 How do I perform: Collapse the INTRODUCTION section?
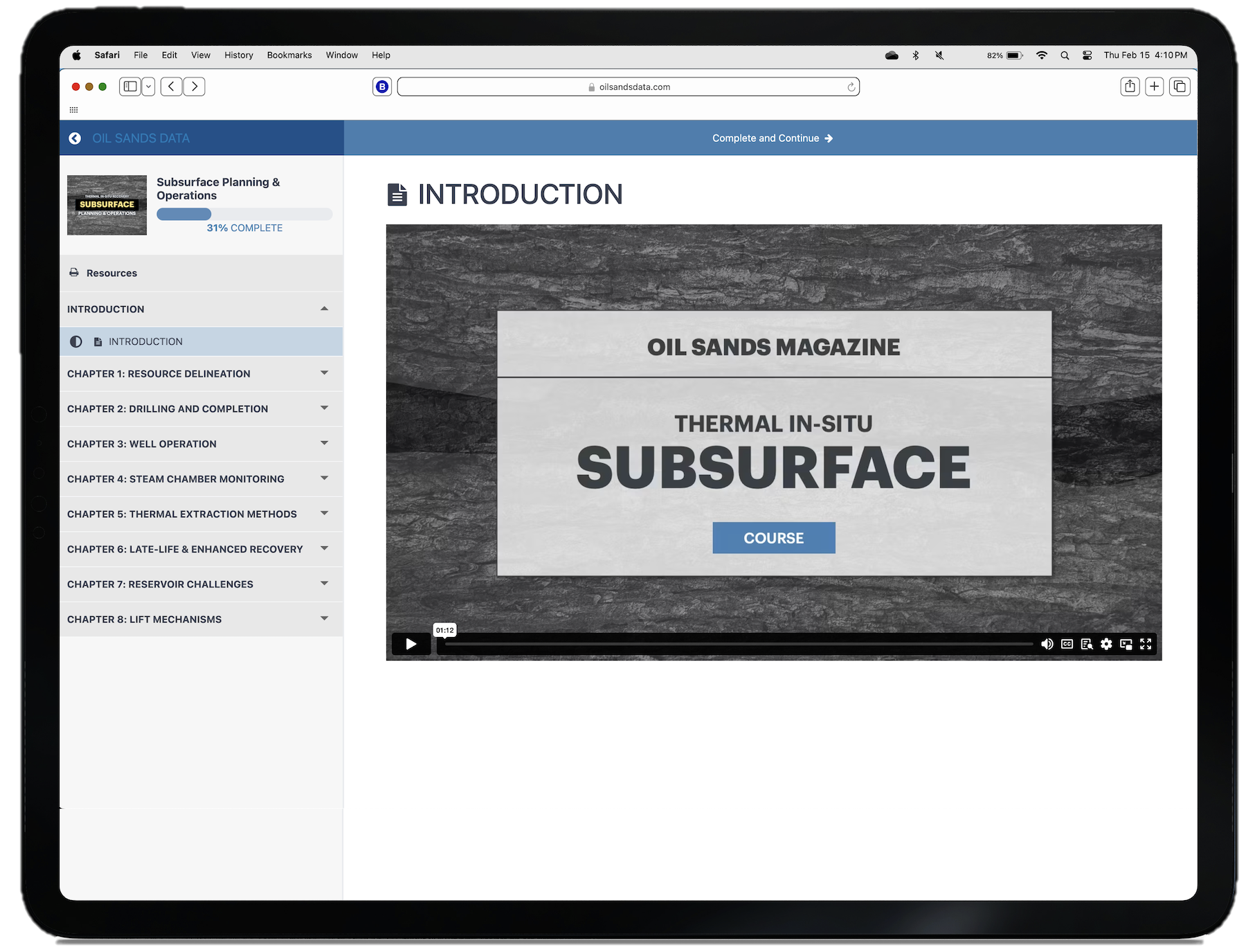(x=324, y=309)
